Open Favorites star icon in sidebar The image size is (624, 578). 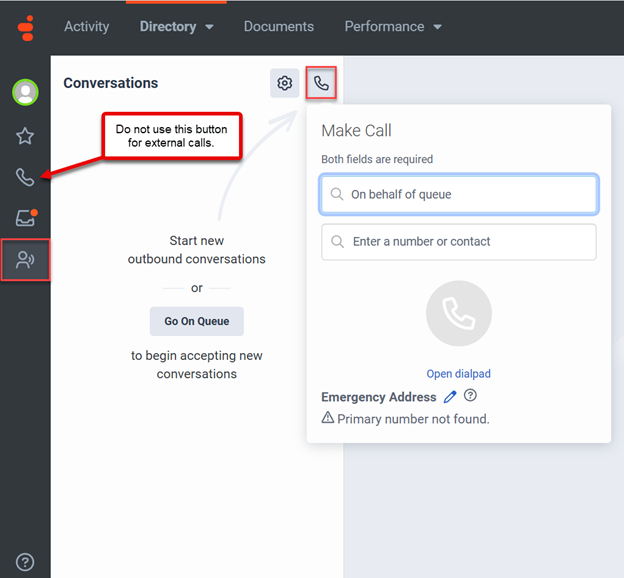25,136
